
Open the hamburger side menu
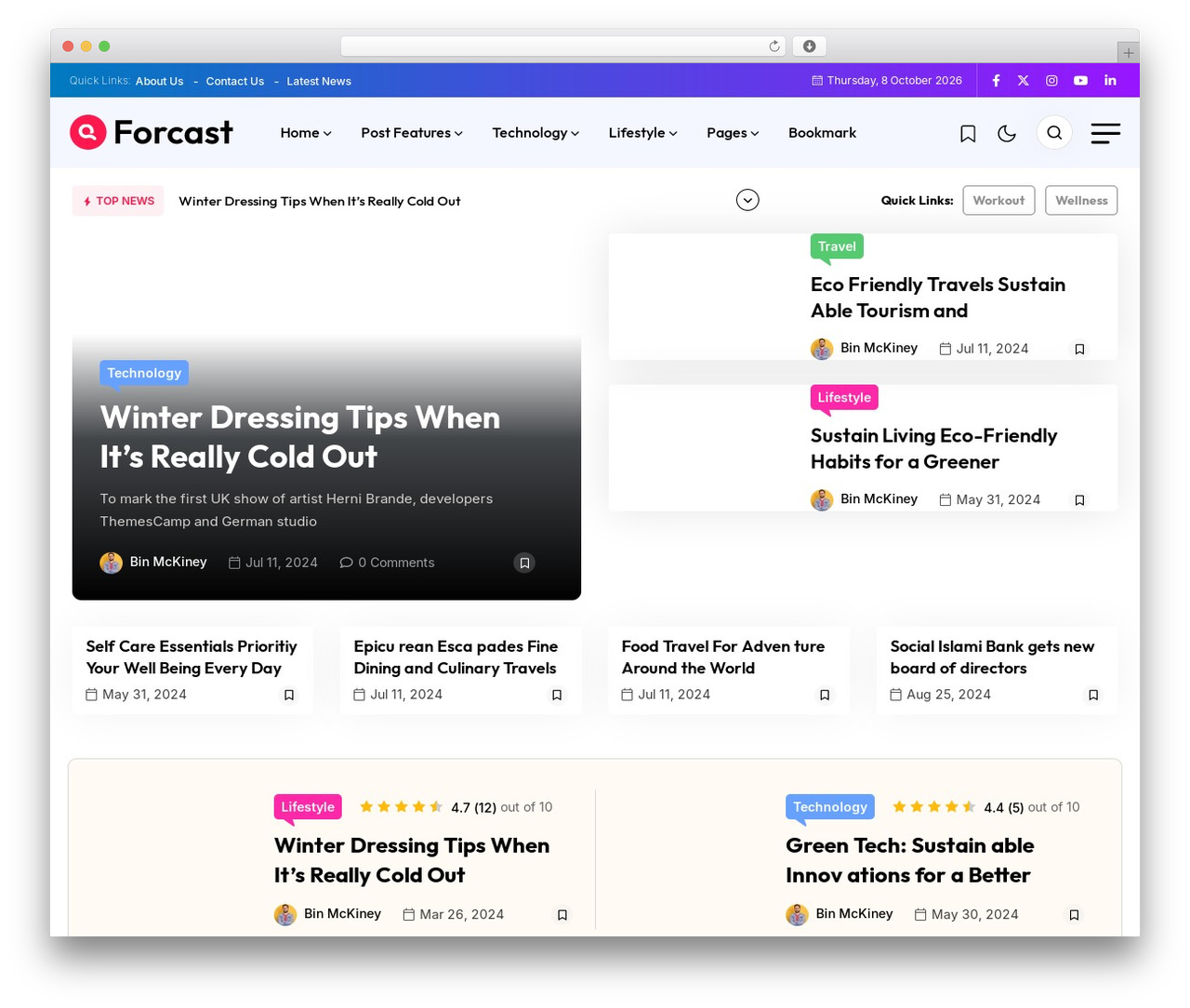pos(1105,133)
